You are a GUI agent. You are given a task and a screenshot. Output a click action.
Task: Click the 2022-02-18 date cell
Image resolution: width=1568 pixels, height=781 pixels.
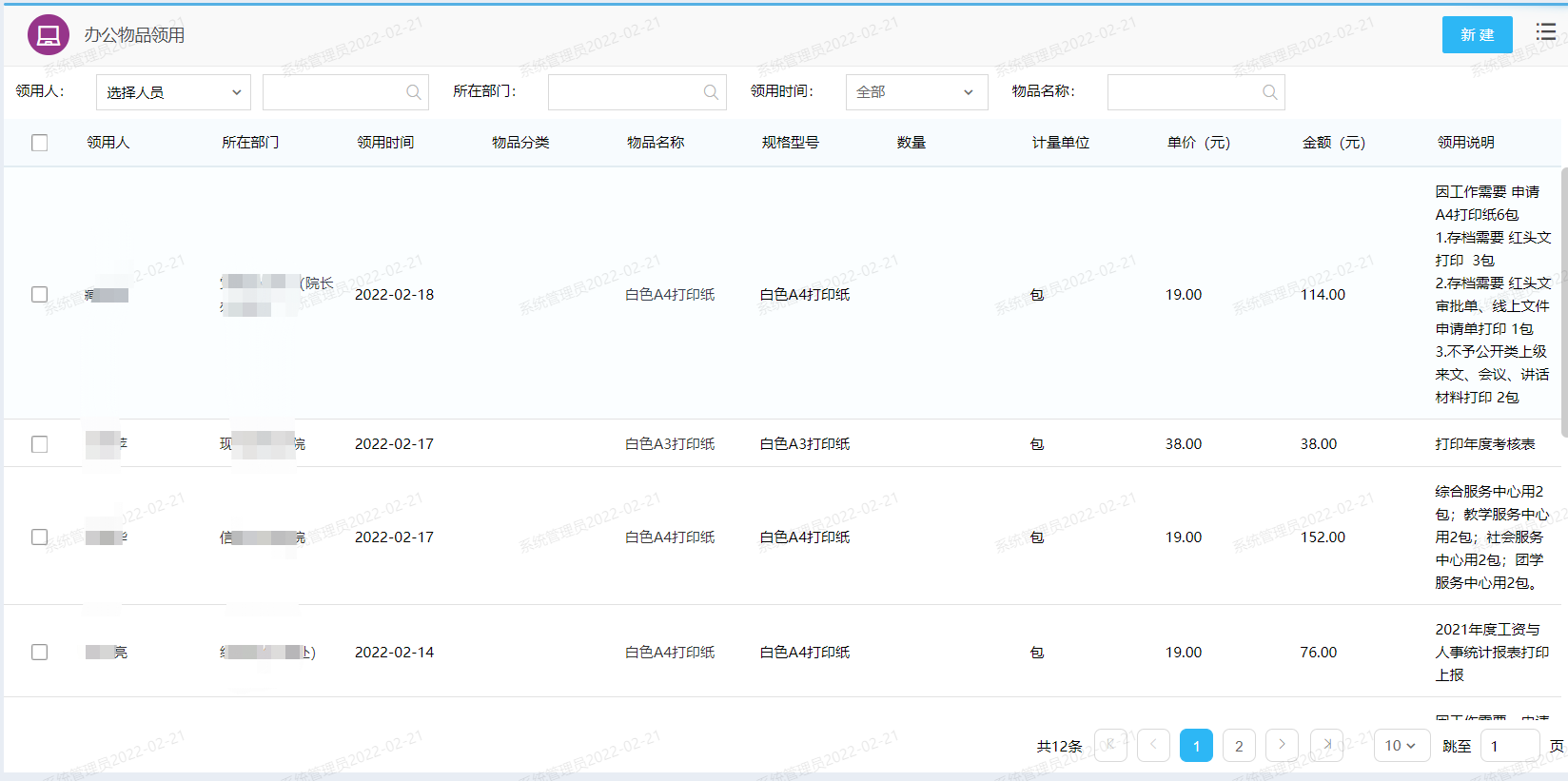(x=394, y=295)
